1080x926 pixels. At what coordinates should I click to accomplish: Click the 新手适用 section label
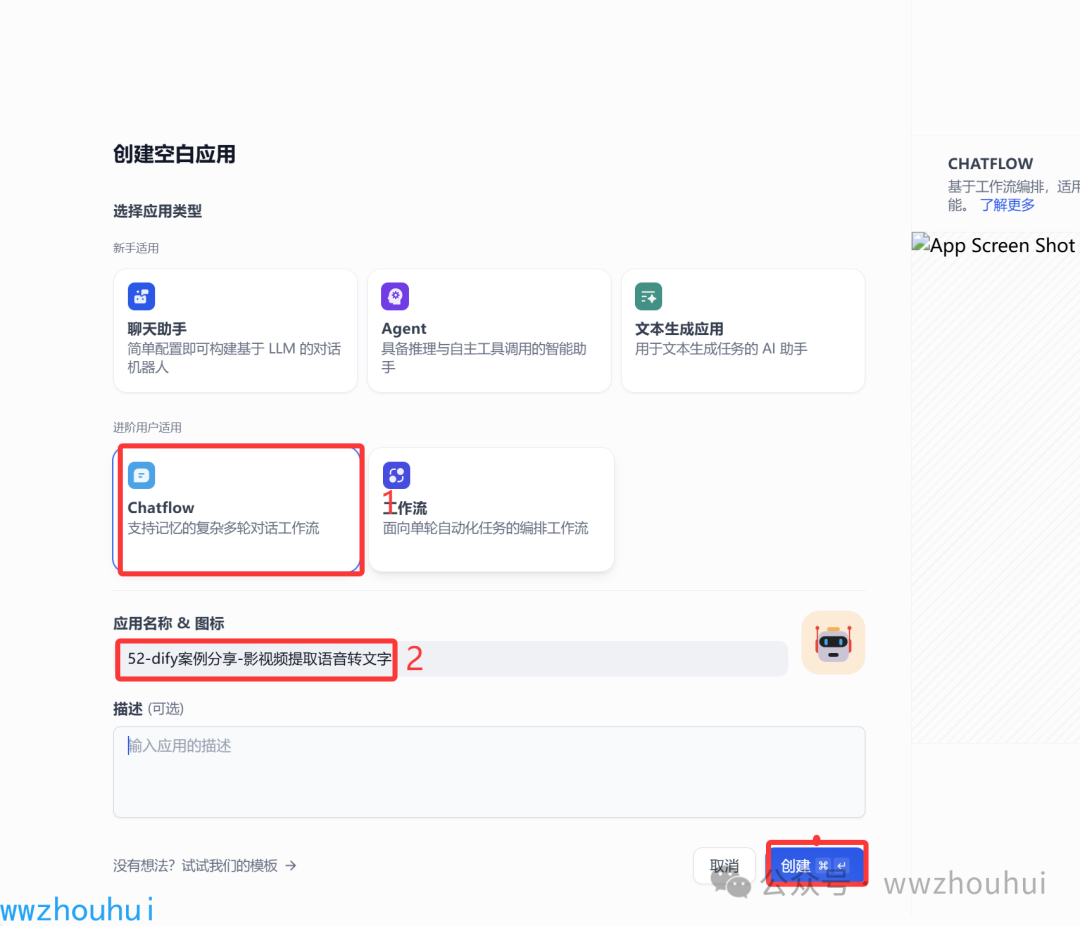click(136, 248)
